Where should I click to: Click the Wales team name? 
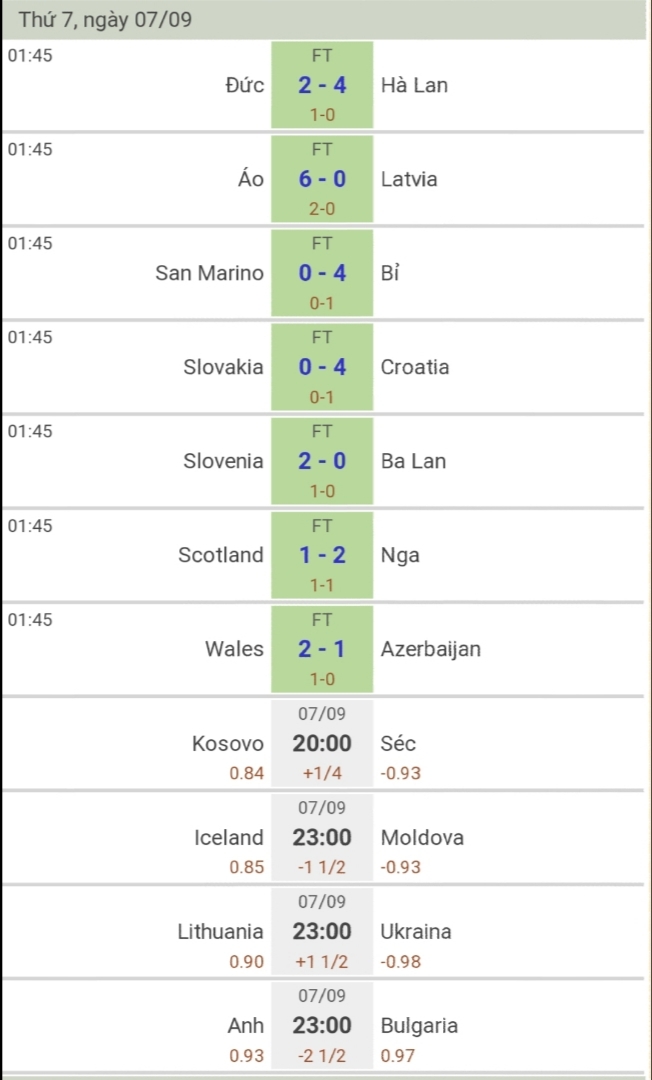click(x=234, y=649)
